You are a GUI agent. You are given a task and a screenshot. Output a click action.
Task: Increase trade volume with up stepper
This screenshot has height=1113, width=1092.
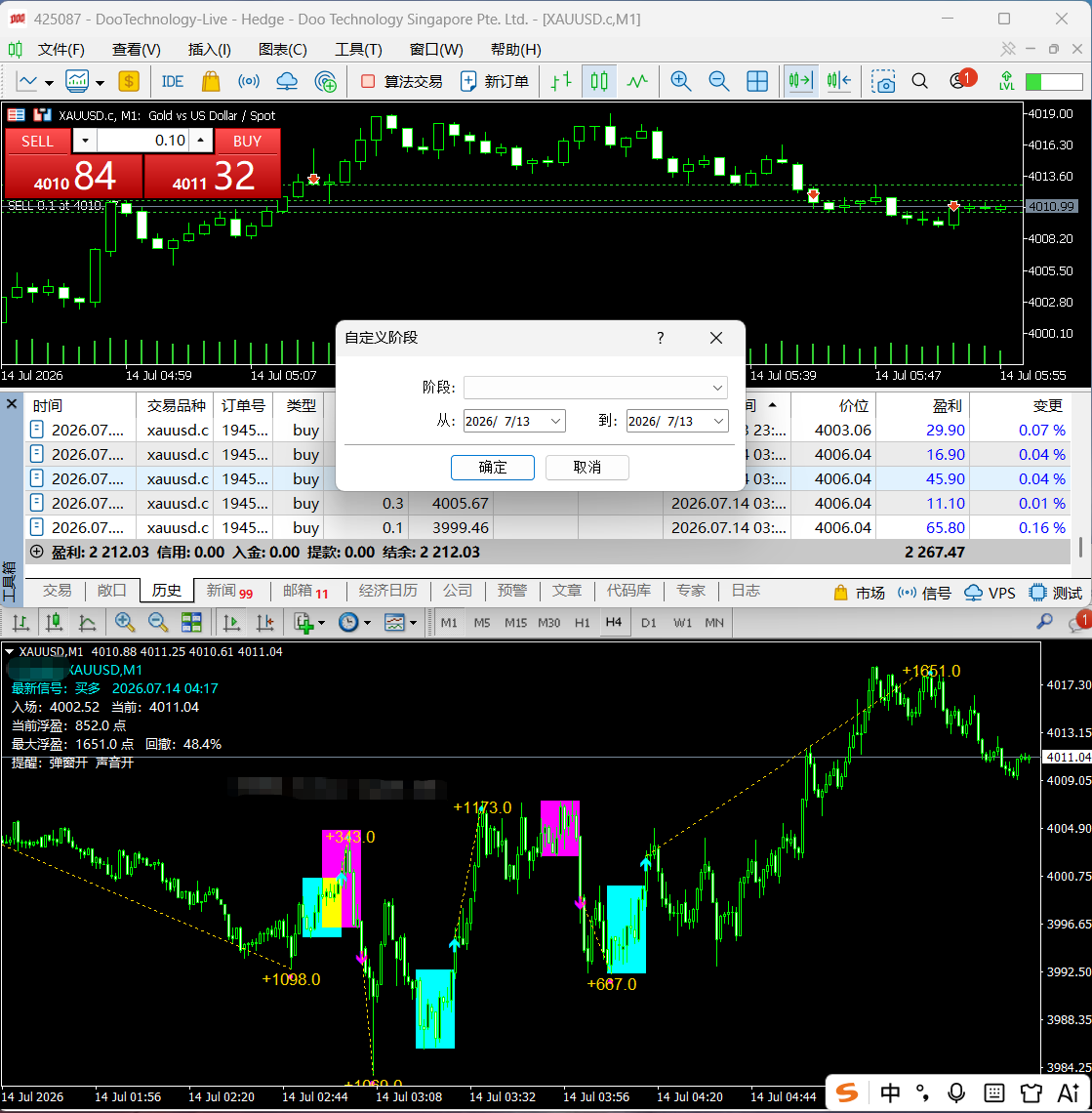pos(201,141)
